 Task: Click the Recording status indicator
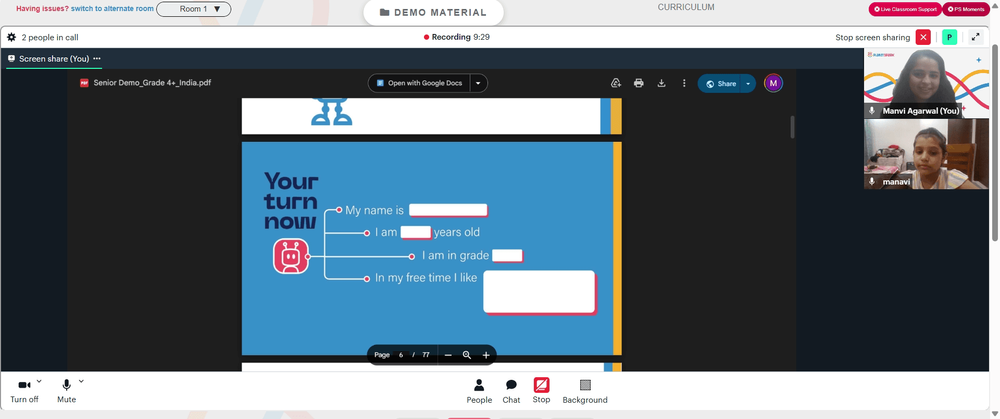[x=457, y=38]
